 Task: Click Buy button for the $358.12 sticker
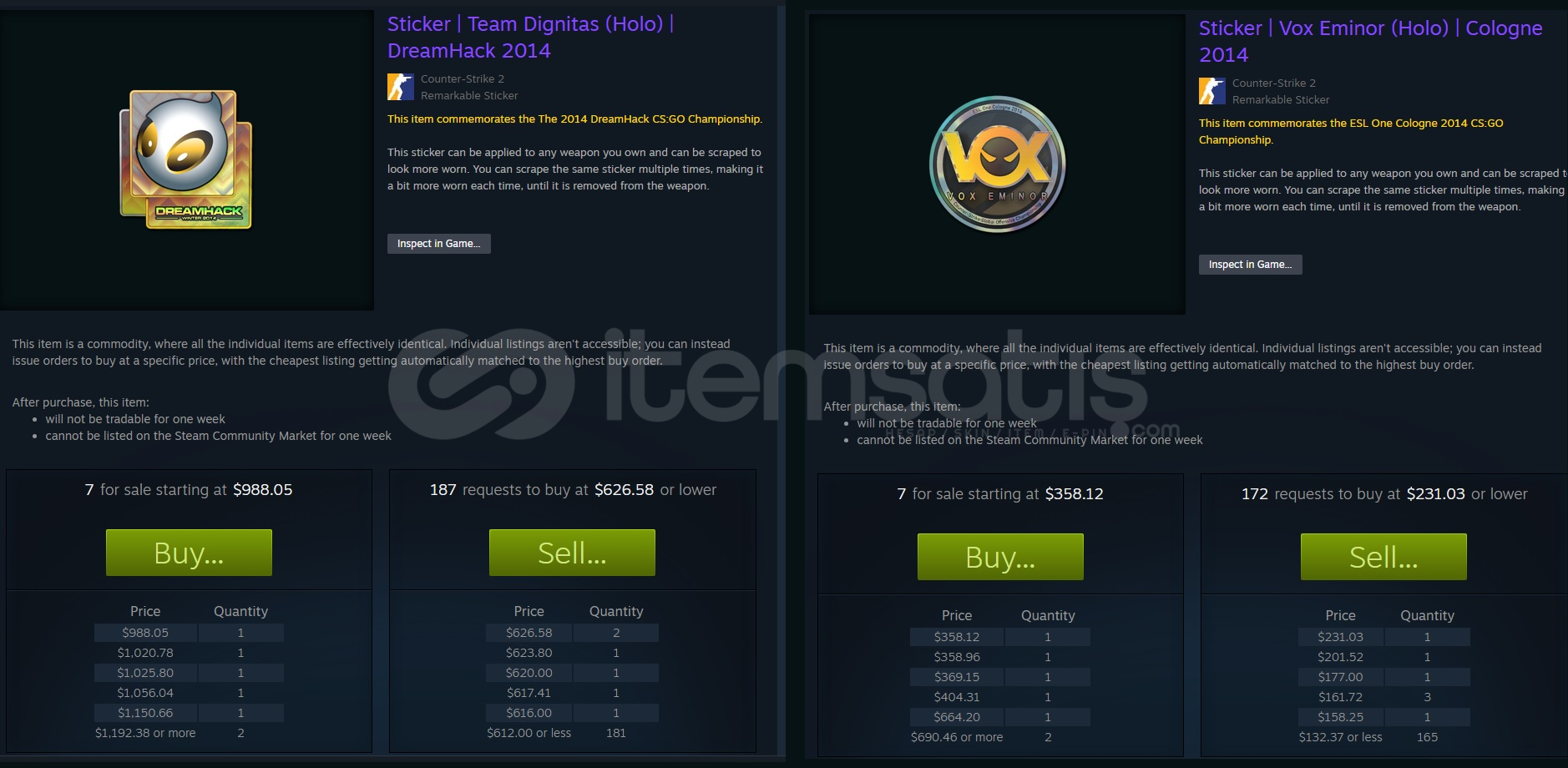pyautogui.click(x=1000, y=557)
